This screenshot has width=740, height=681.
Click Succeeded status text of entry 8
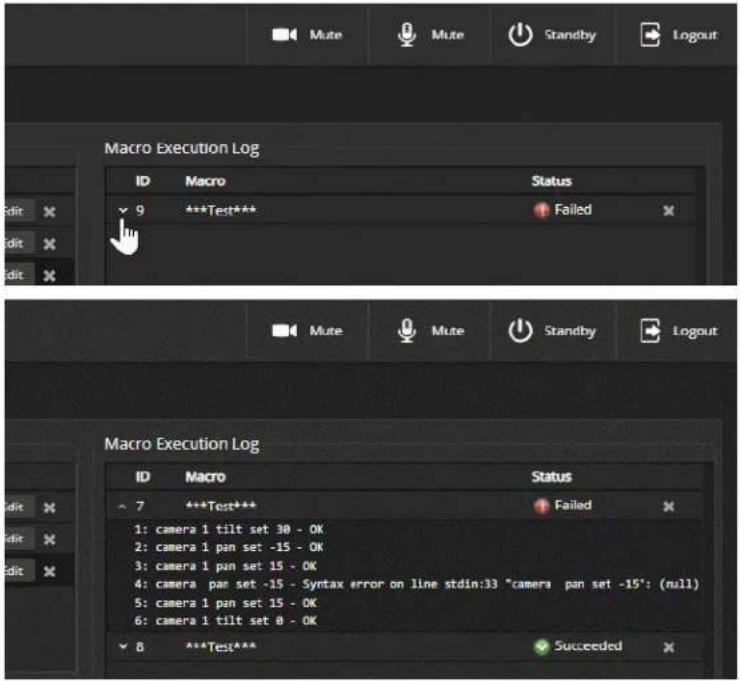[x=588, y=646]
